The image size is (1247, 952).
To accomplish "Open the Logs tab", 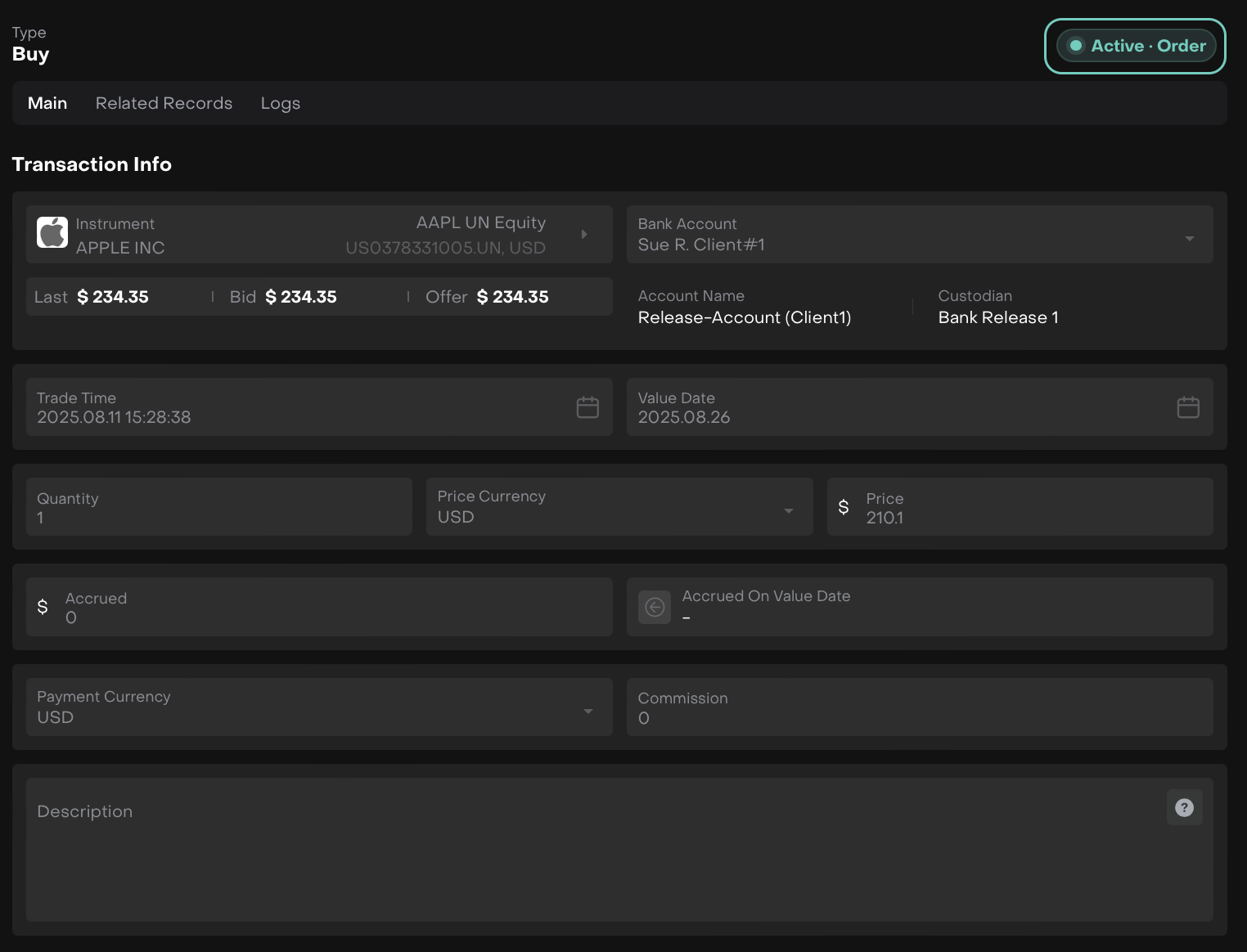I will 280,103.
